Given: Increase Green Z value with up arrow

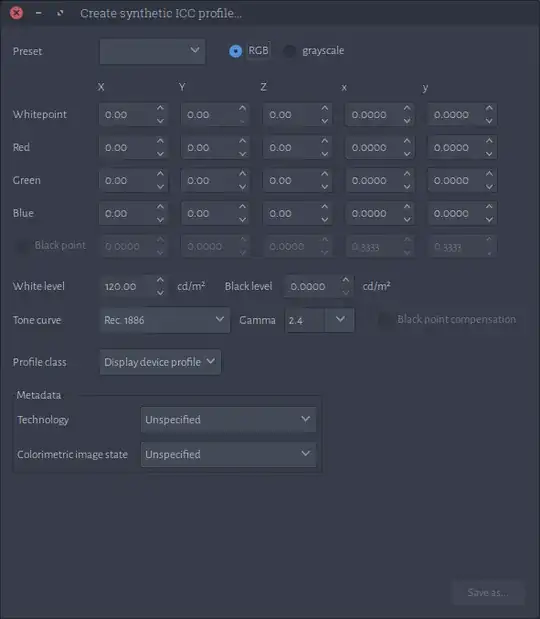Looking at the screenshot, I should point(324,174).
